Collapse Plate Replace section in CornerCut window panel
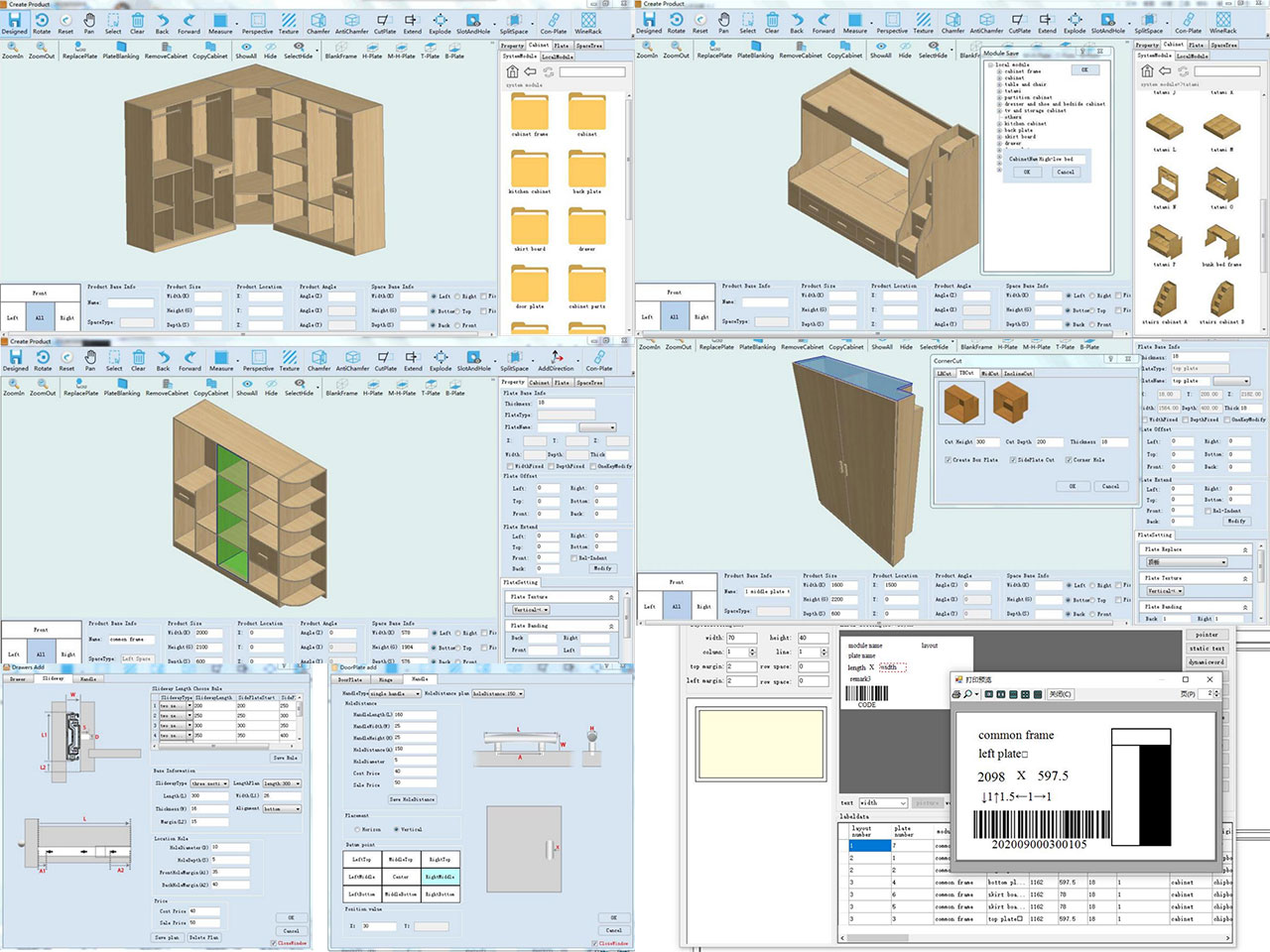This screenshot has width=1270, height=952. pyautogui.click(x=1245, y=549)
